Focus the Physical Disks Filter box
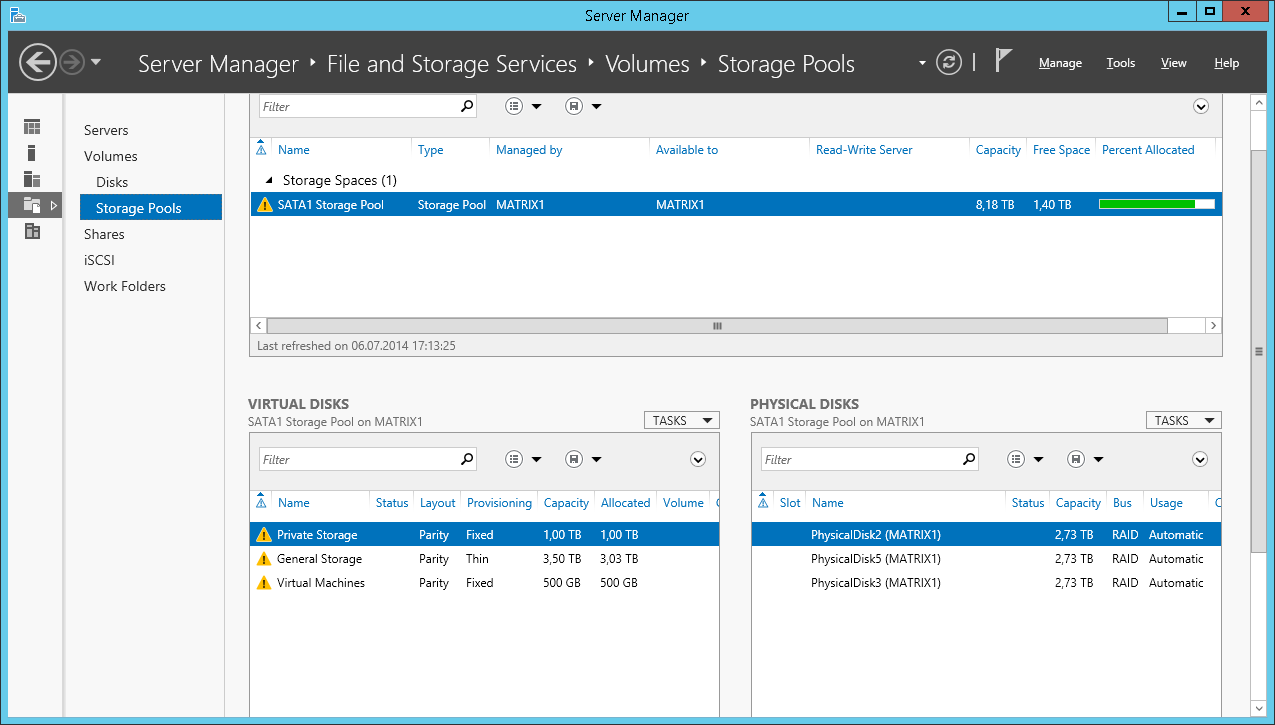Screen dimensions: 1275x725 click(x=861, y=459)
